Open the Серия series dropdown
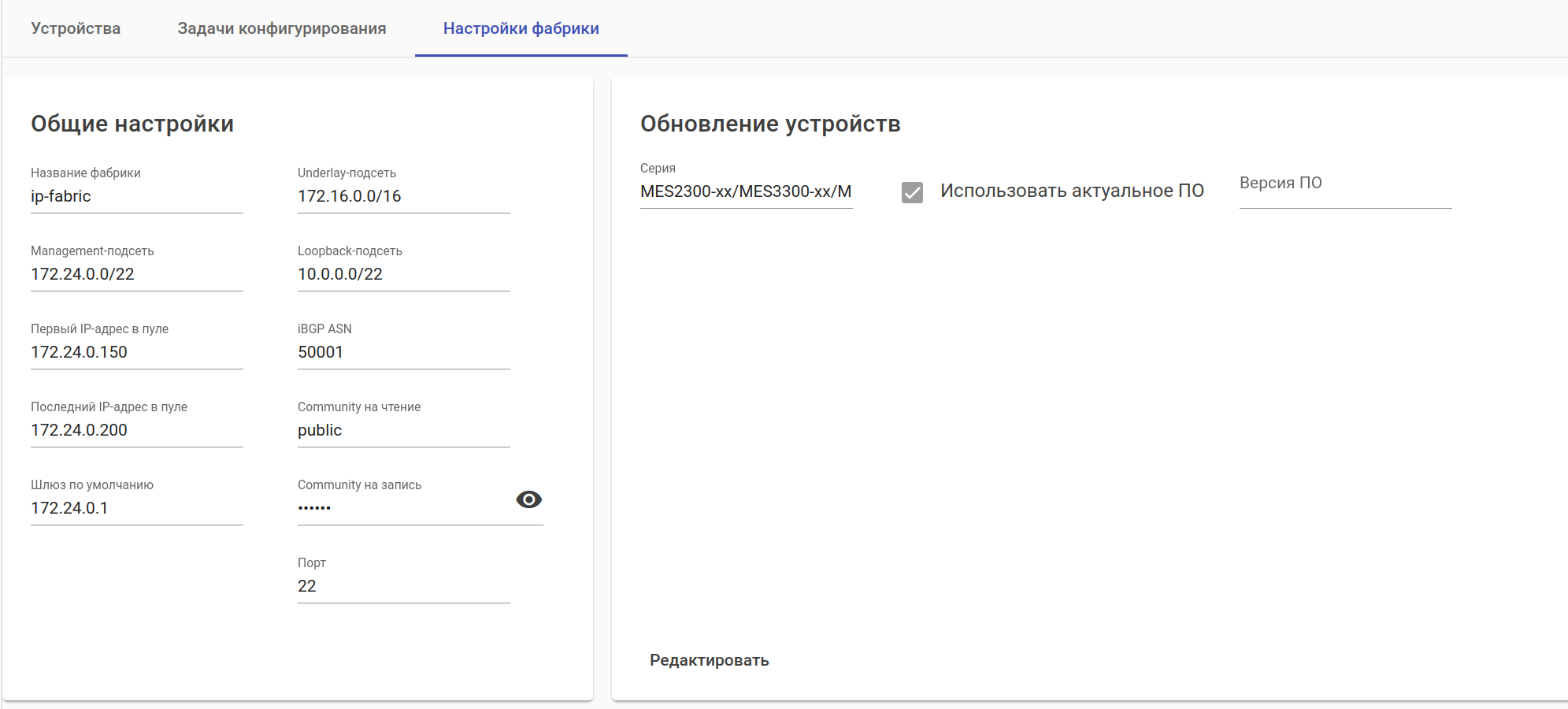Viewport: 1568px width, 709px height. pos(746,191)
